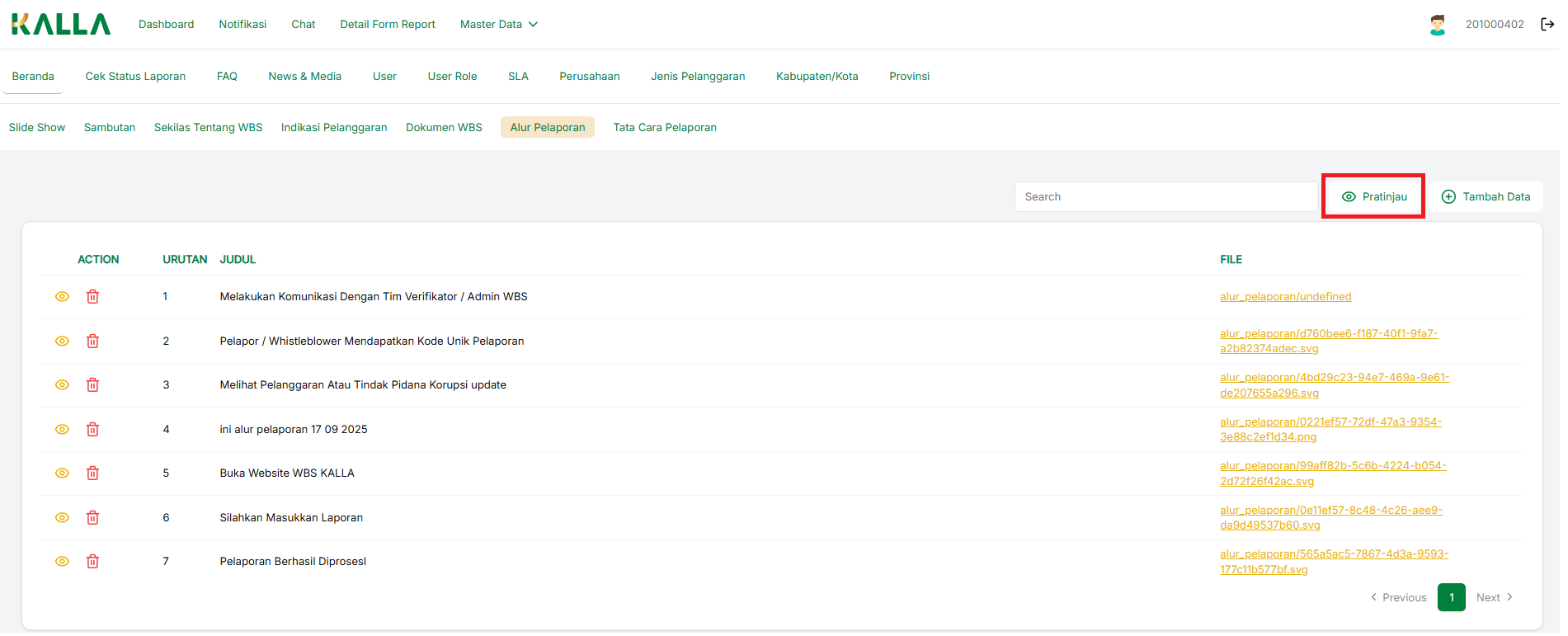Delete the Buka Website WBS KALLA row
1568x636 pixels.
click(92, 473)
